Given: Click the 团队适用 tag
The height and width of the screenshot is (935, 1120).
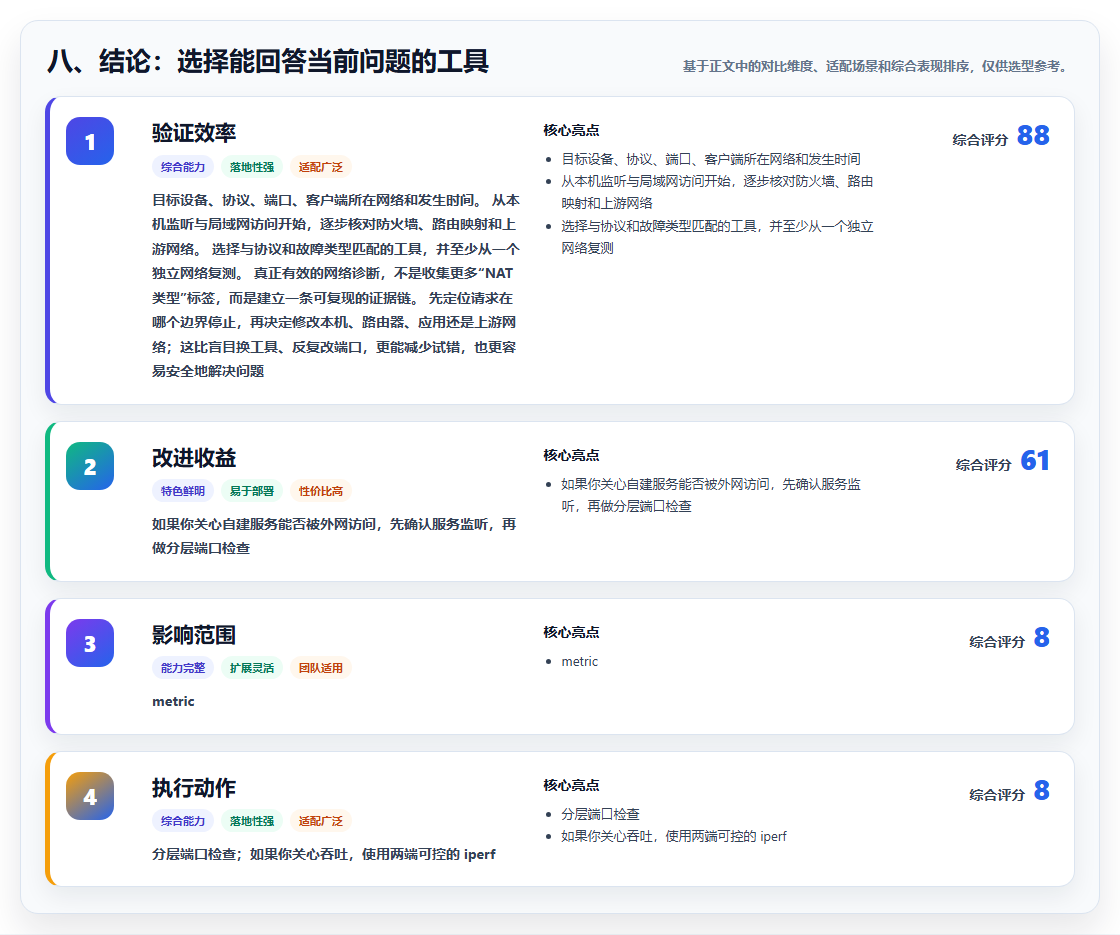Looking at the screenshot, I should tap(321, 669).
